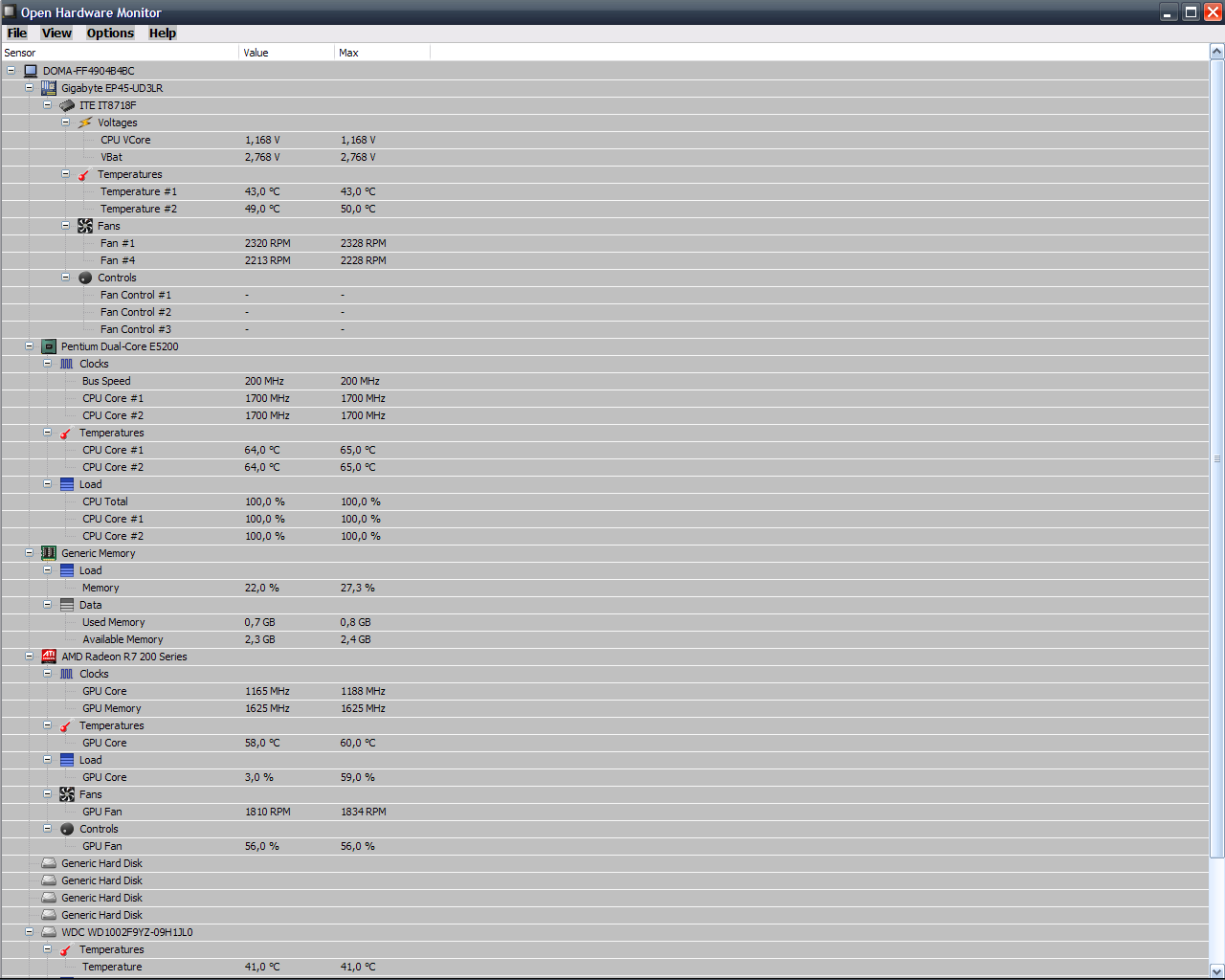The height and width of the screenshot is (980, 1225).
Task: Click the Max column header
Action: 383,53
